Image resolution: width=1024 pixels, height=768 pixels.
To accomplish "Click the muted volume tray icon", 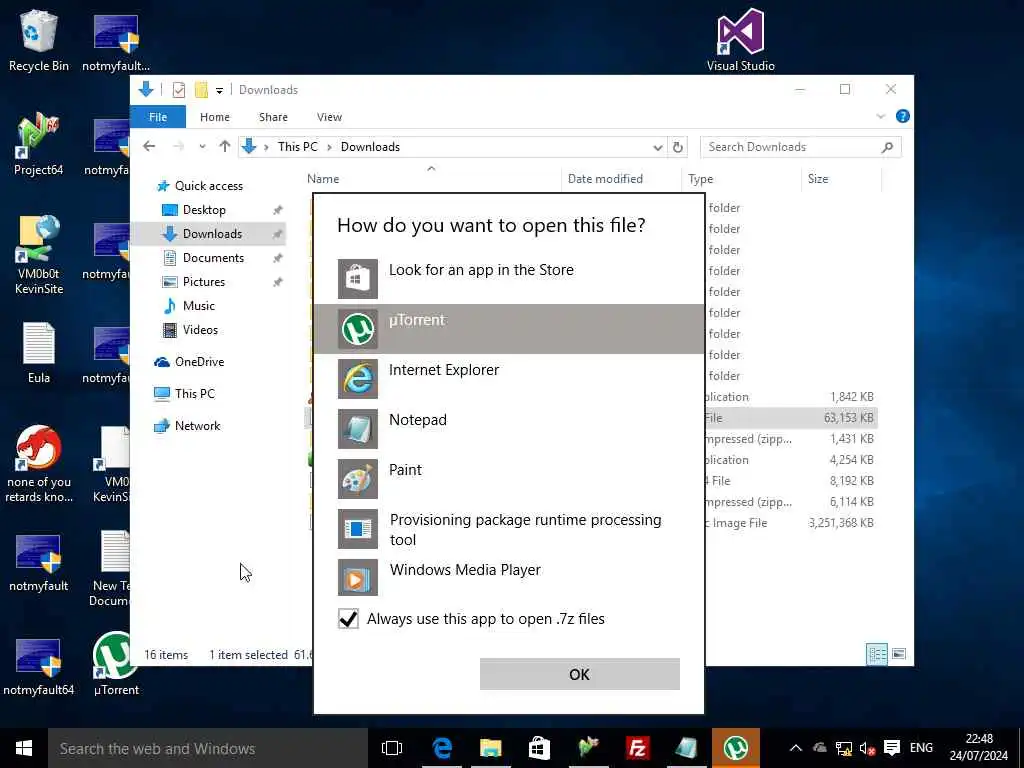I will [867, 748].
